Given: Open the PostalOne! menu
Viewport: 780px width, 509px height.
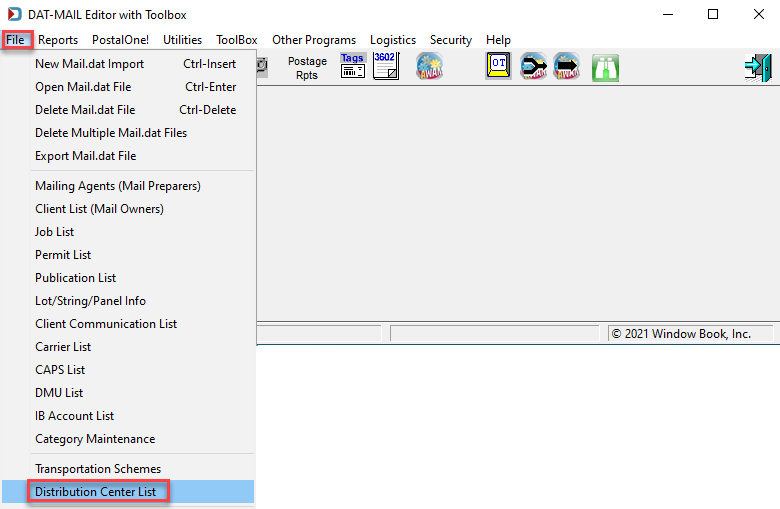Looking at the screenshot, I should (120, 40).
